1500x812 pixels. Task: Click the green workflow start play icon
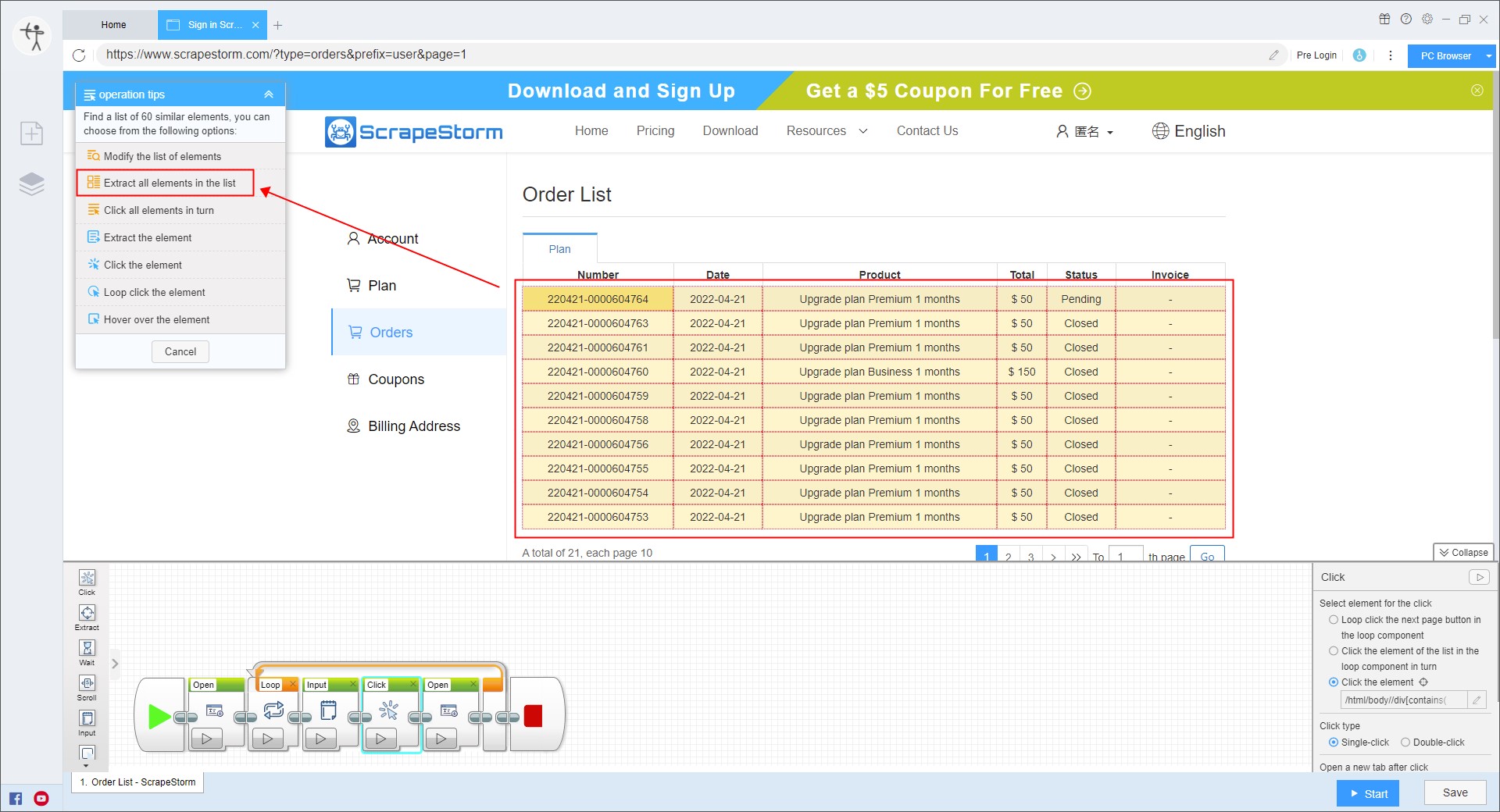tap(159, 716)
